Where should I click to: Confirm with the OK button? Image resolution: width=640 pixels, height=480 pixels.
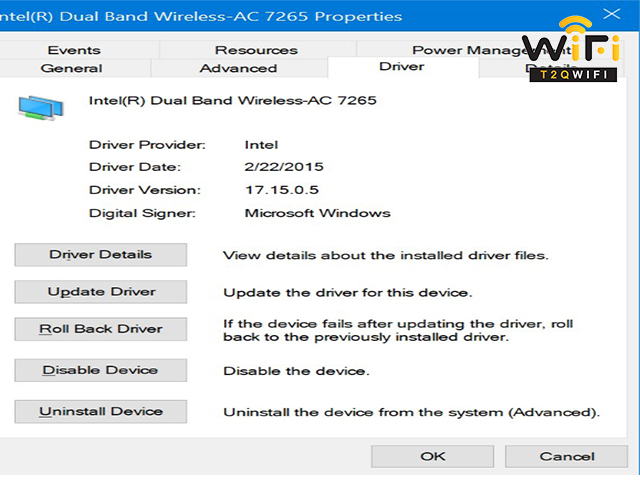[433, 456]
